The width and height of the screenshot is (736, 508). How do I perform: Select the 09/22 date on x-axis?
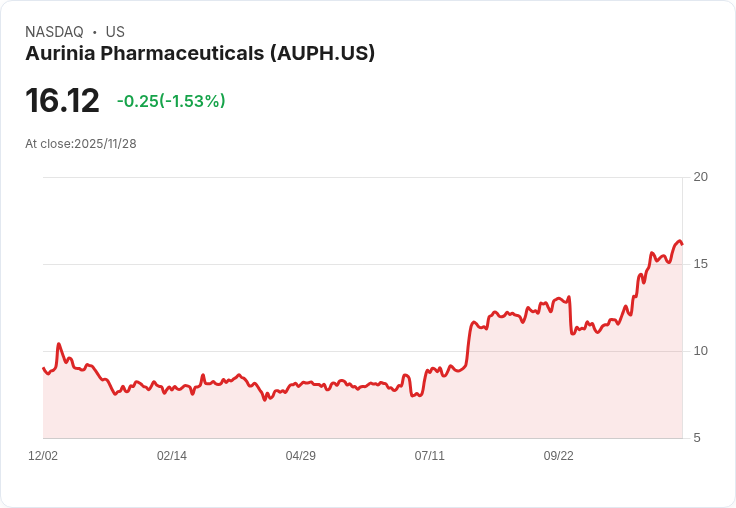(559, 456)
